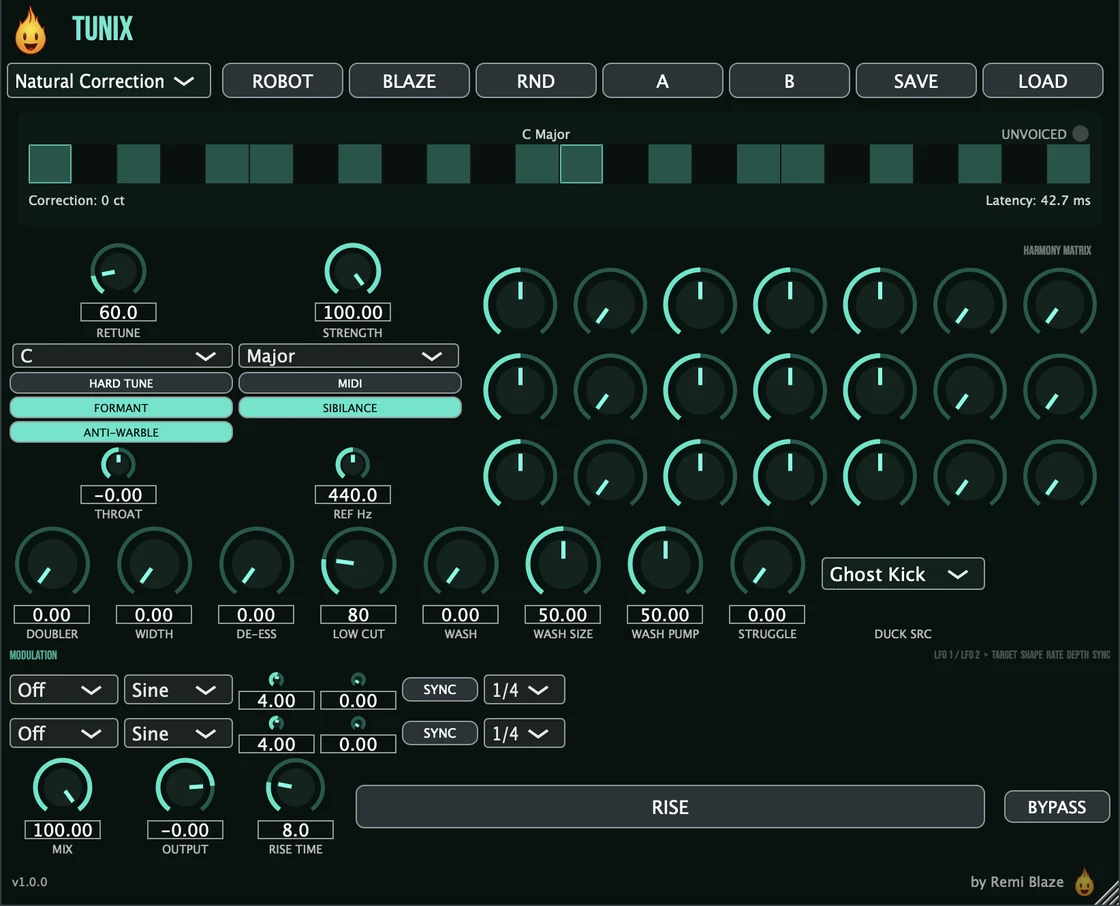The height and width of the screenshot is (906, 1120).
Task: Toggle the HARD TUNE button
Action: point(121,383)
